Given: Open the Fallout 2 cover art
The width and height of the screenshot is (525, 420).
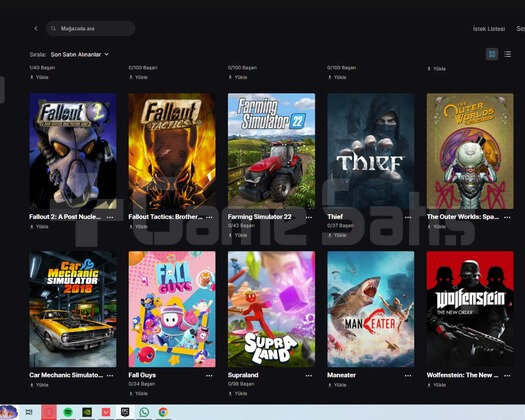Looking at the screenshot, I should [73, 151].
